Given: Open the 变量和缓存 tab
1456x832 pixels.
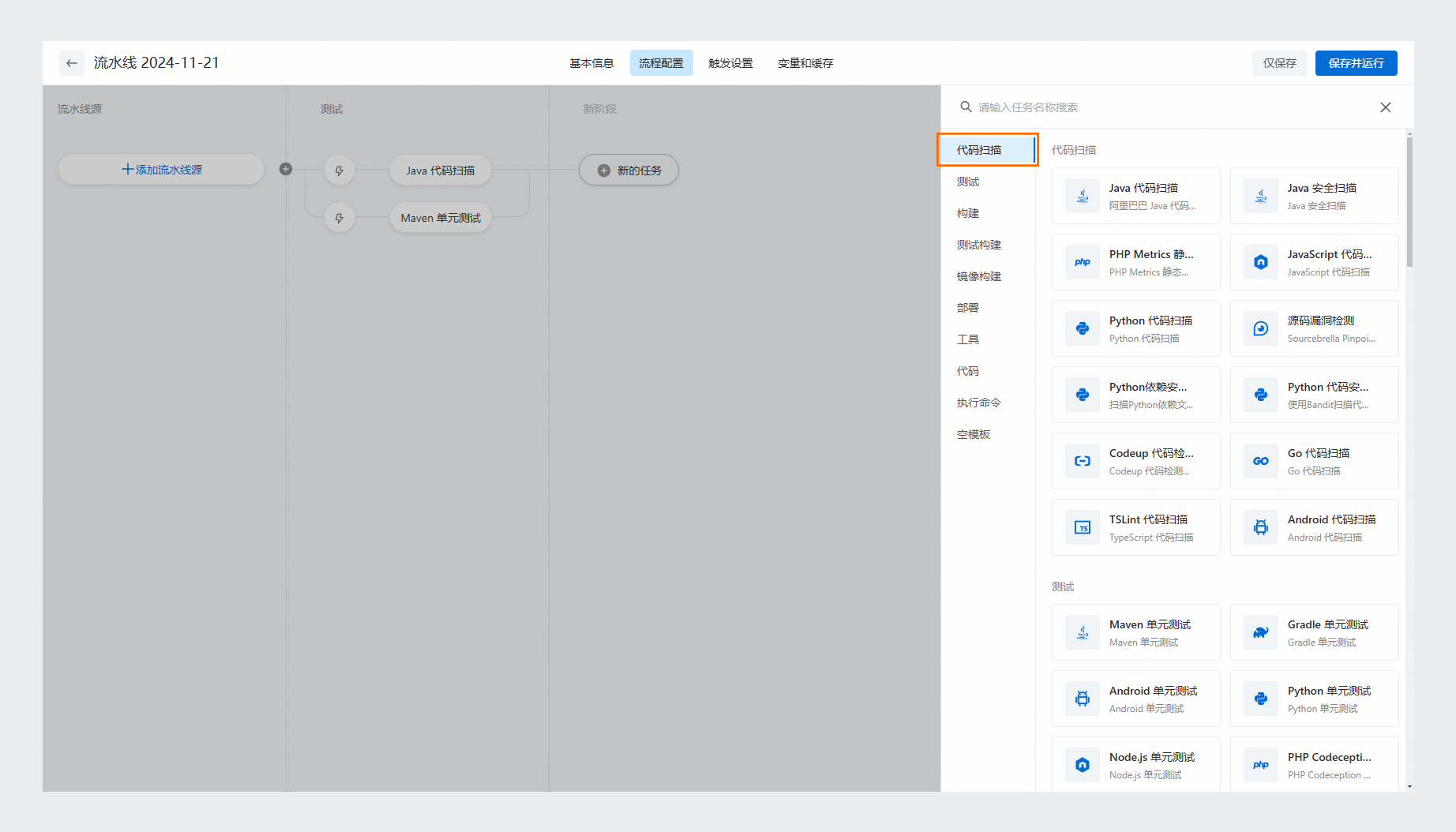Looking at the screenshot, I should coord(805,63).
